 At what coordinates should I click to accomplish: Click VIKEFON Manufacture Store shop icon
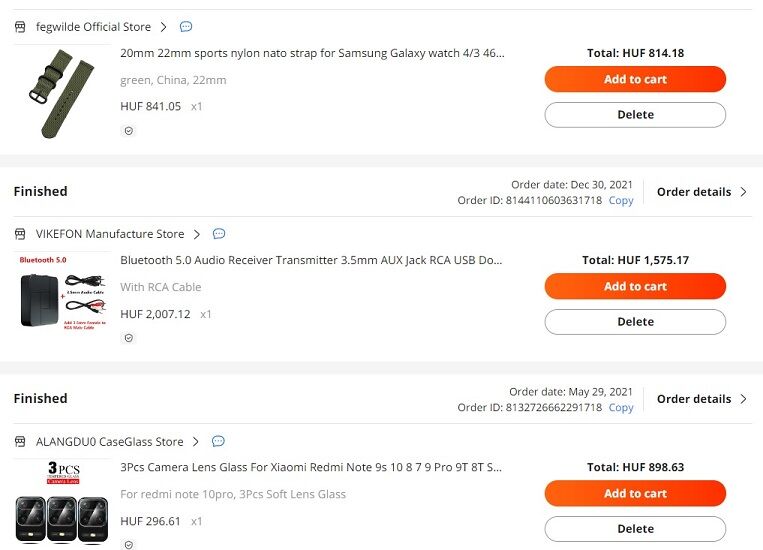(x=20, y=234)
